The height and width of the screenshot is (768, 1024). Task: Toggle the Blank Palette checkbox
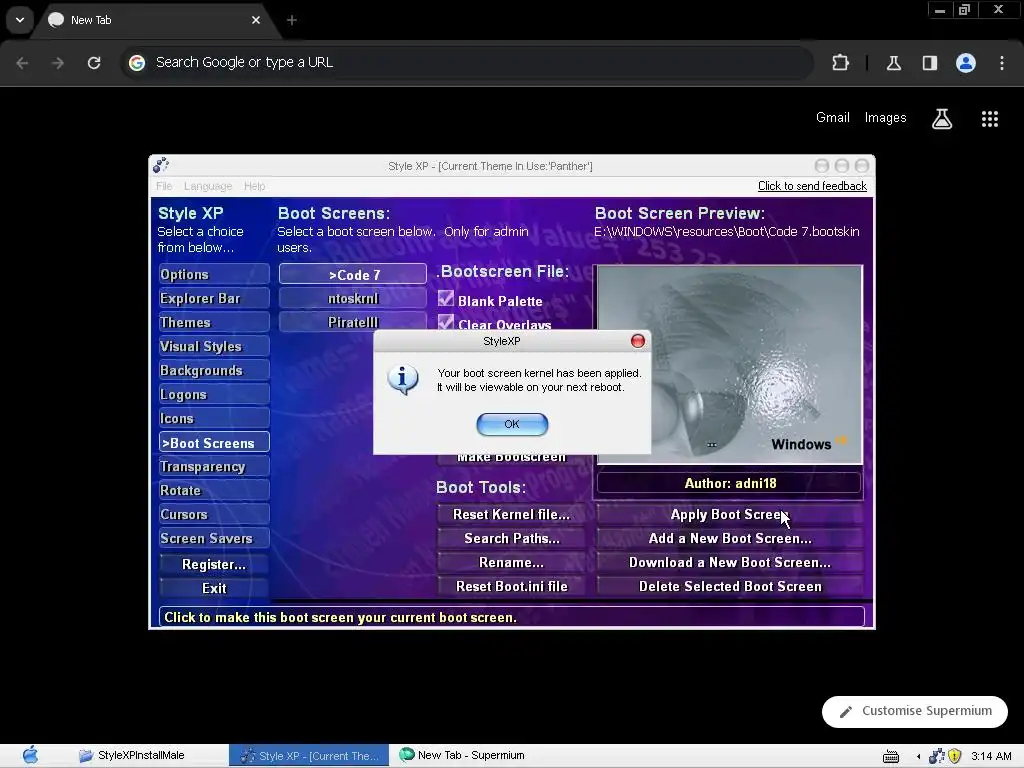pos(445,299)
